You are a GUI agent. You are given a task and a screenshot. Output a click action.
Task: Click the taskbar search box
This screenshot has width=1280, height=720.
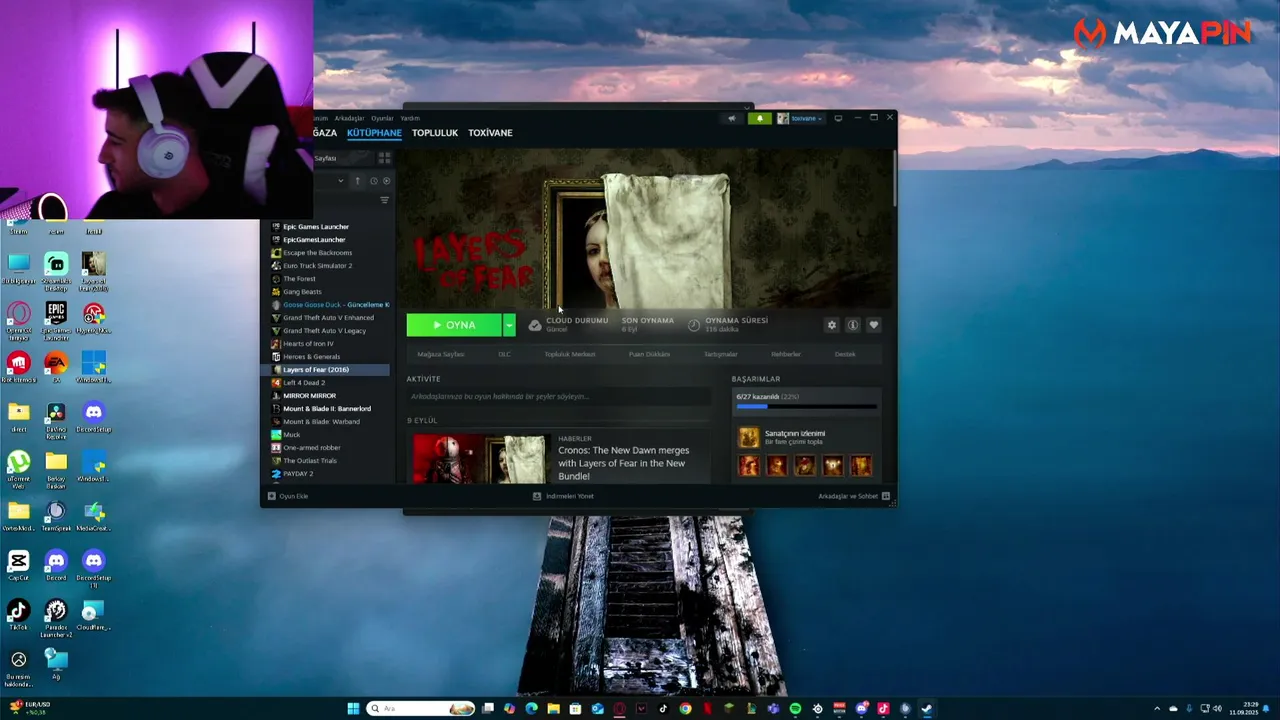[421, 709]
